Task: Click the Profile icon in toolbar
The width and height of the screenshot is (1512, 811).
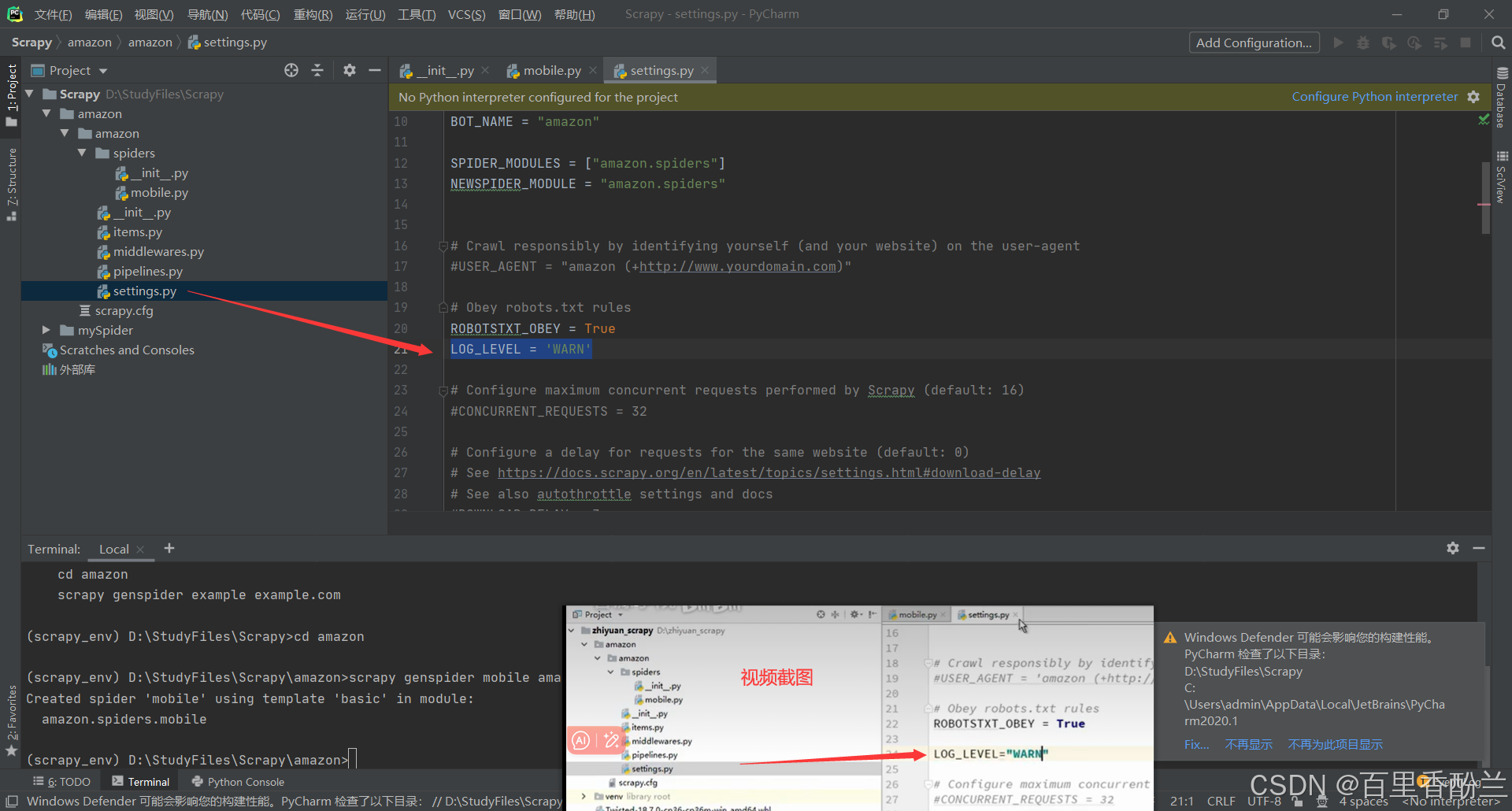Action: coord(1414,43)
